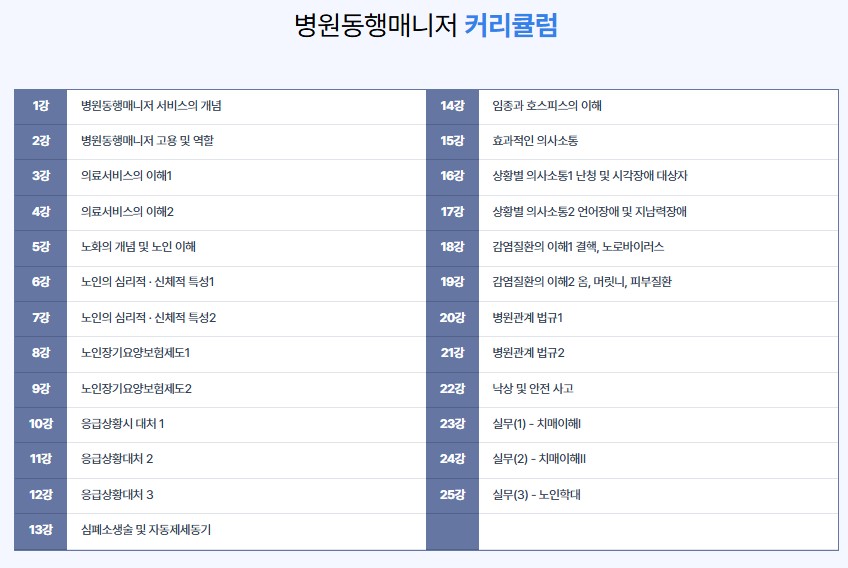Click 효과적인 의사소통 lecture title
848x568 pixels.
[x=535, y=141]
